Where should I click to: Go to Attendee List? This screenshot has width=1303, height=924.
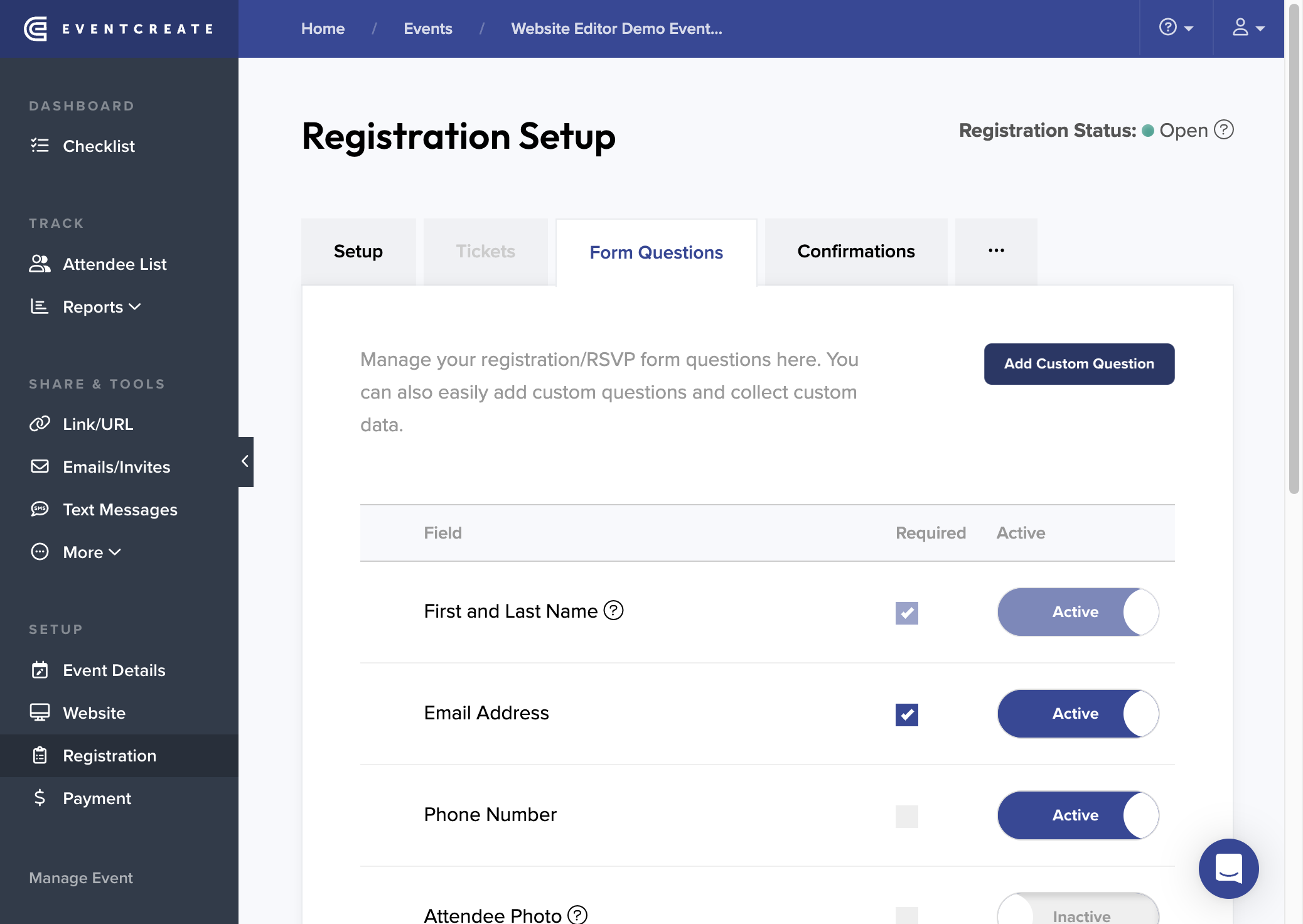coord(98,264)
